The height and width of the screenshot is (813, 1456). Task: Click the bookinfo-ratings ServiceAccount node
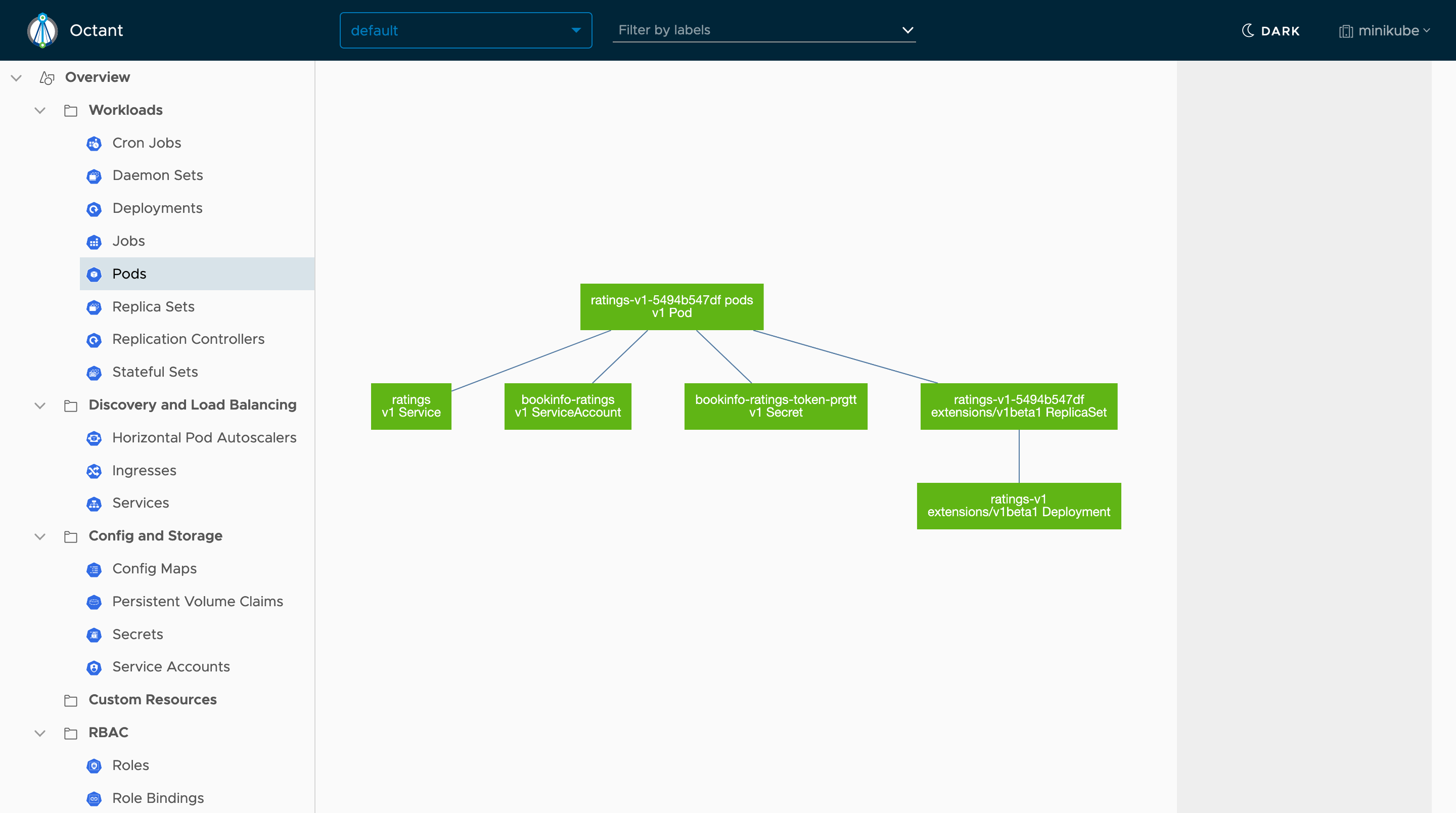coord(567,406)
